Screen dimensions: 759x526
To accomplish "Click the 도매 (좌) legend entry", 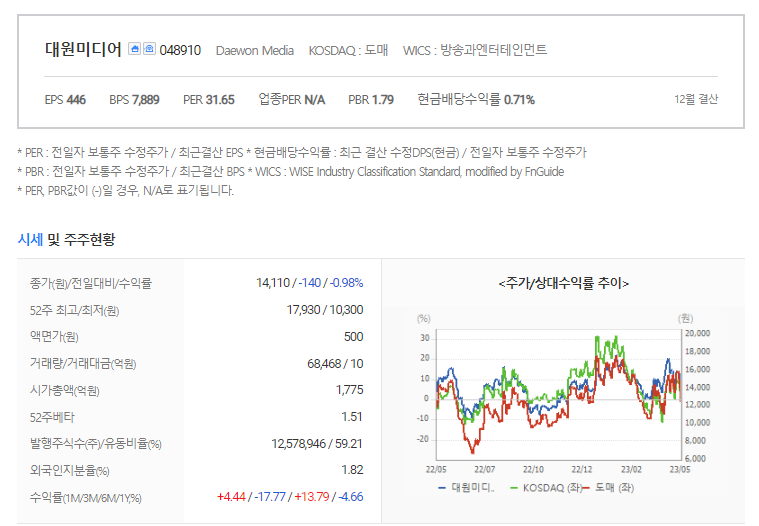I will (x=607, y=488).
